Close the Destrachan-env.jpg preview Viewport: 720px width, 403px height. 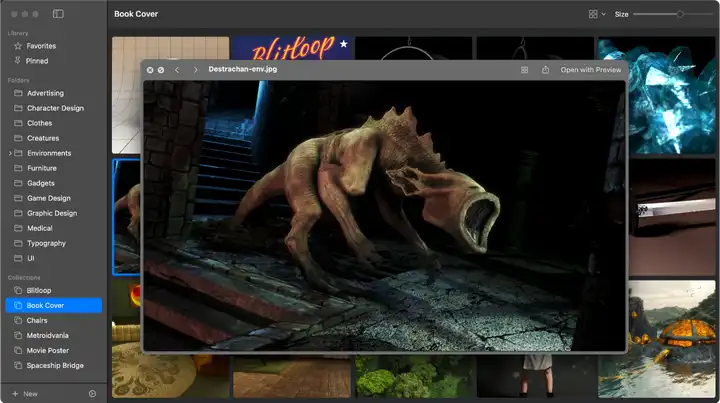click(150, 70)
